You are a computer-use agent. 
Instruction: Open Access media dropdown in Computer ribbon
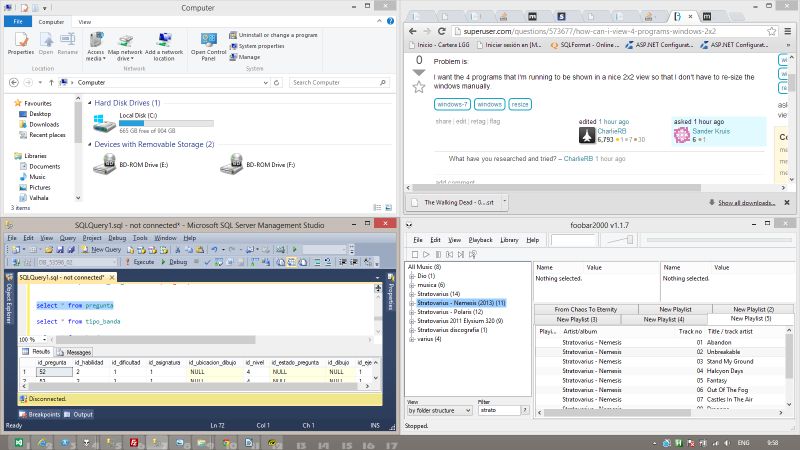(x=95, y=46)
